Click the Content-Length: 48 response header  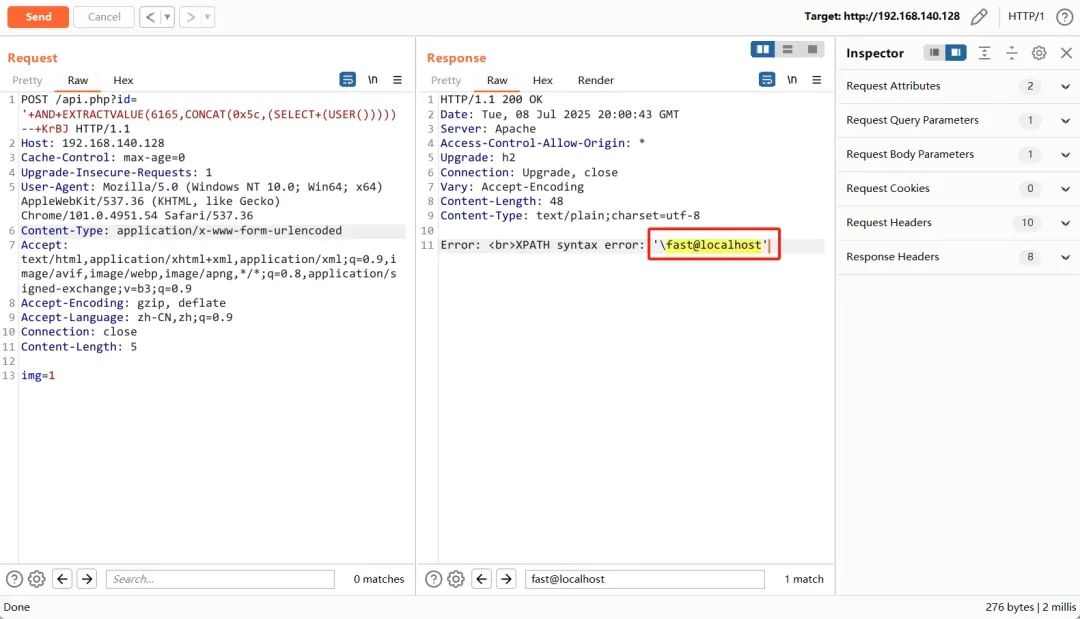pyautogui.click(x=501, y=202)
